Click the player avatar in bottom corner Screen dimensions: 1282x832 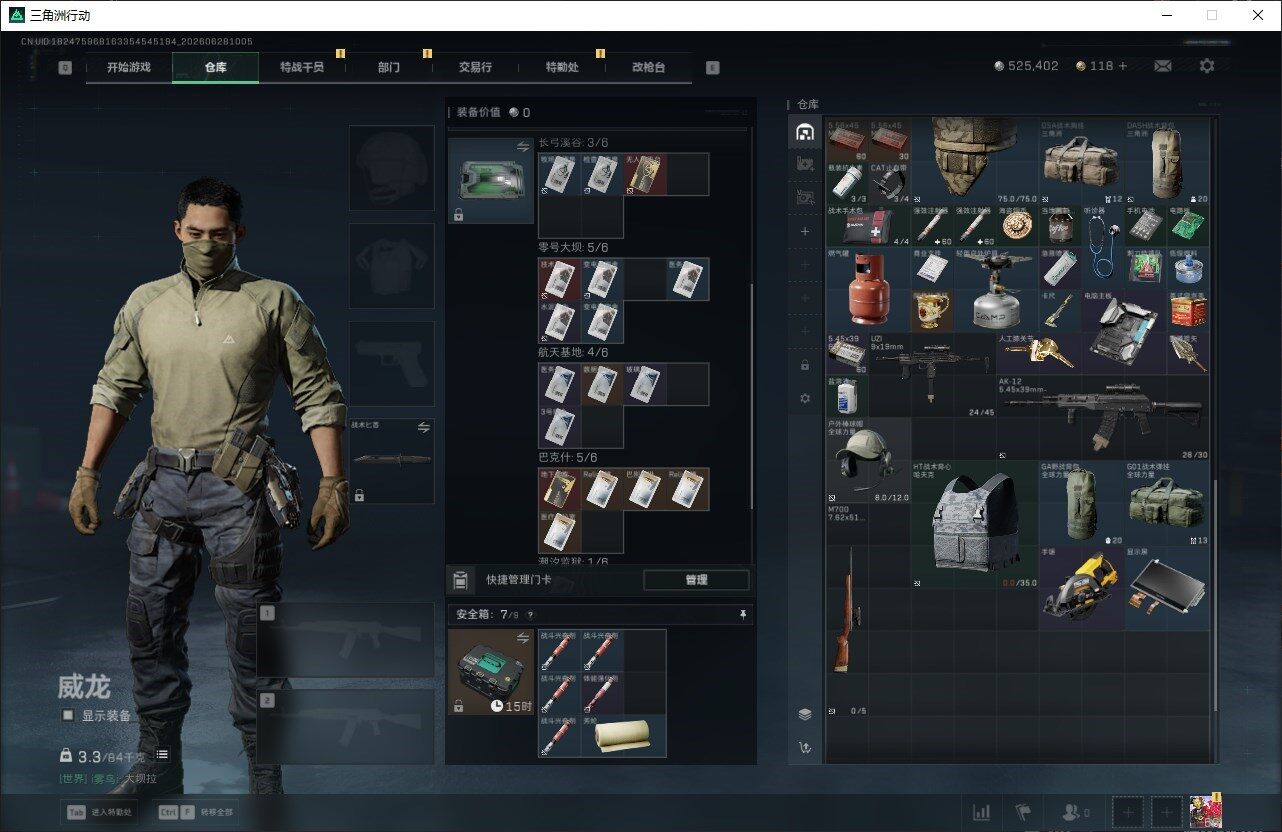(1206, 812)
